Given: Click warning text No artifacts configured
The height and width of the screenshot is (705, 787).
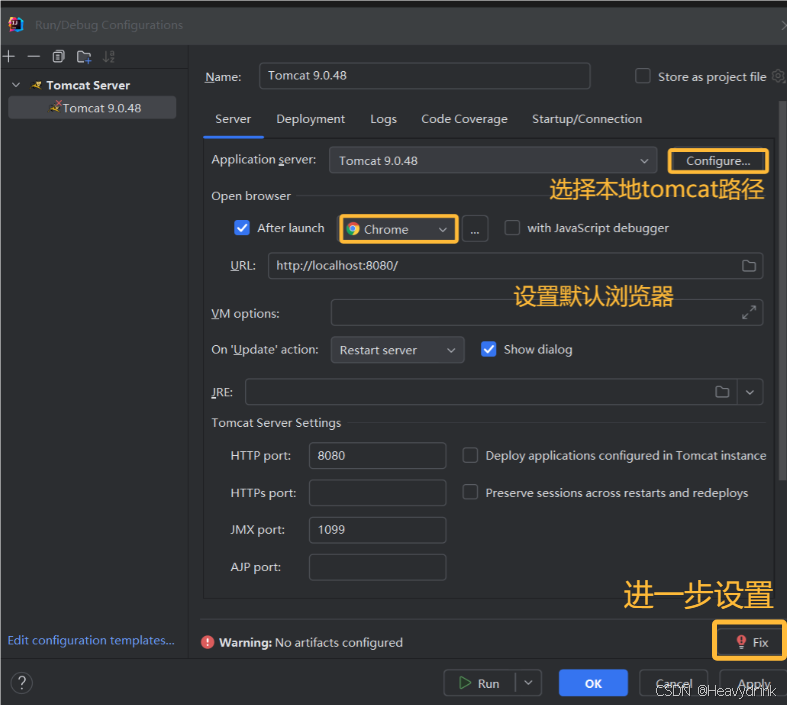Looking at the screenshot, I should 339,643.
